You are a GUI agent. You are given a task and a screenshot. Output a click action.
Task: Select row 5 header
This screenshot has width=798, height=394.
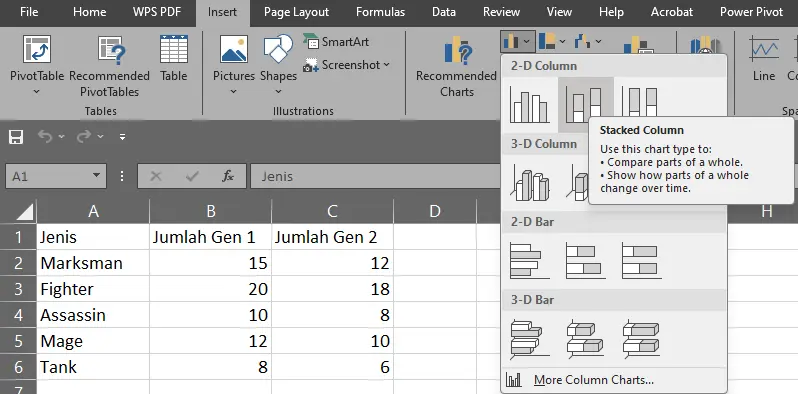(18, 341)
